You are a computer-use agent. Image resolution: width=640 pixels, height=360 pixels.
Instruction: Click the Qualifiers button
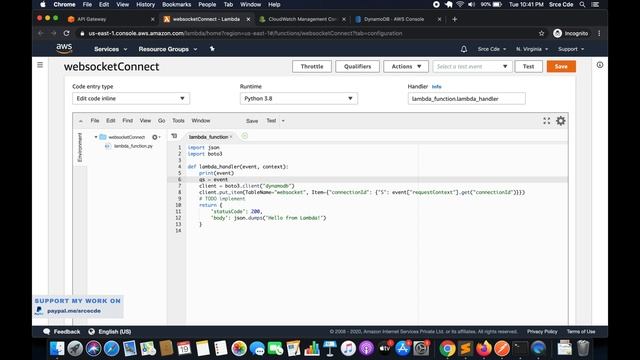(358, 67)
